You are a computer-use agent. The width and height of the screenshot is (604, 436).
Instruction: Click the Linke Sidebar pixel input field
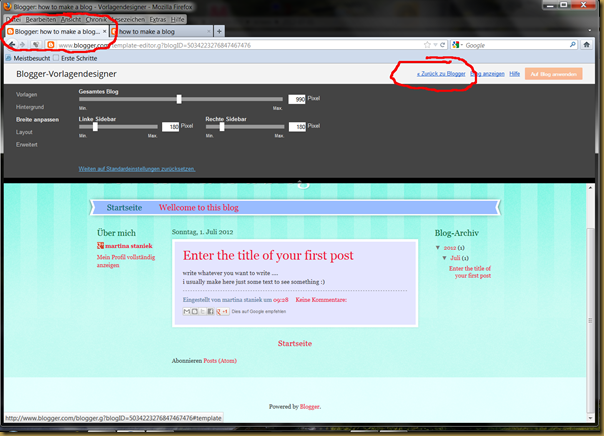170,126
